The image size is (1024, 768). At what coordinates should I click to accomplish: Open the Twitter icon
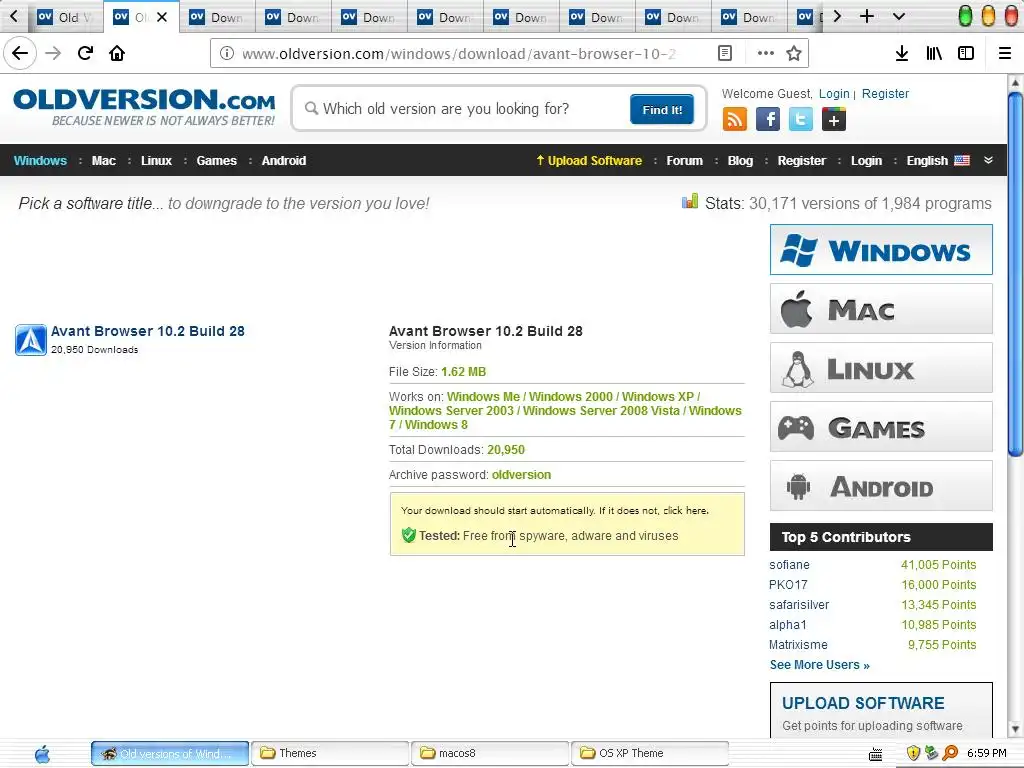pos(801,119)
